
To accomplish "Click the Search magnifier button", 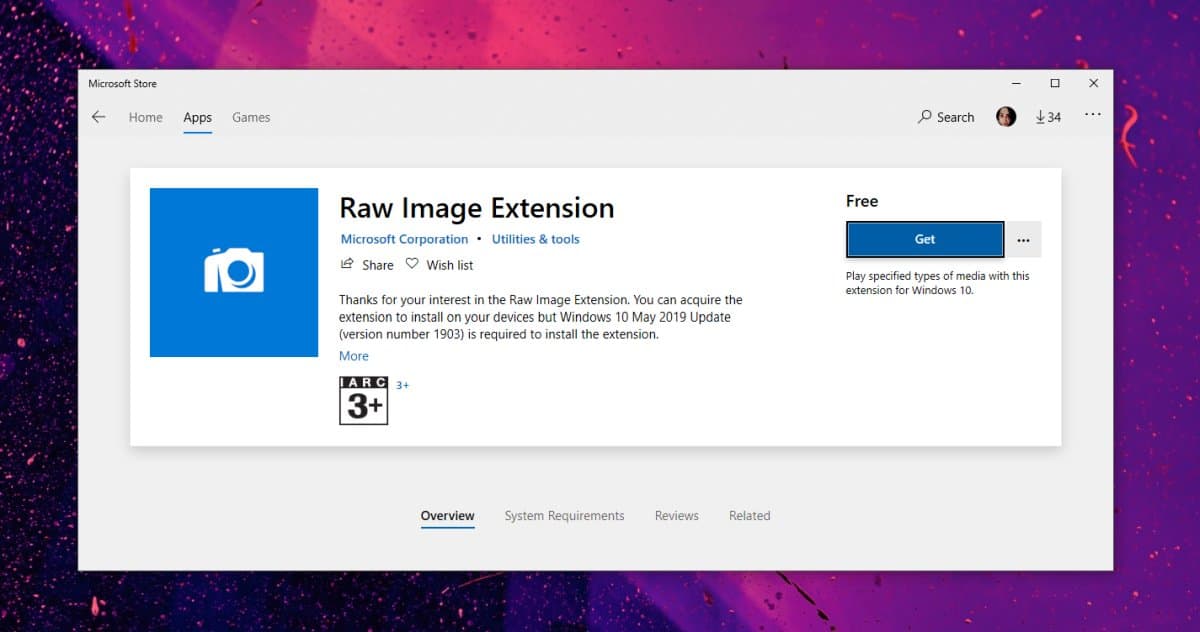I will tap(946, 117).
